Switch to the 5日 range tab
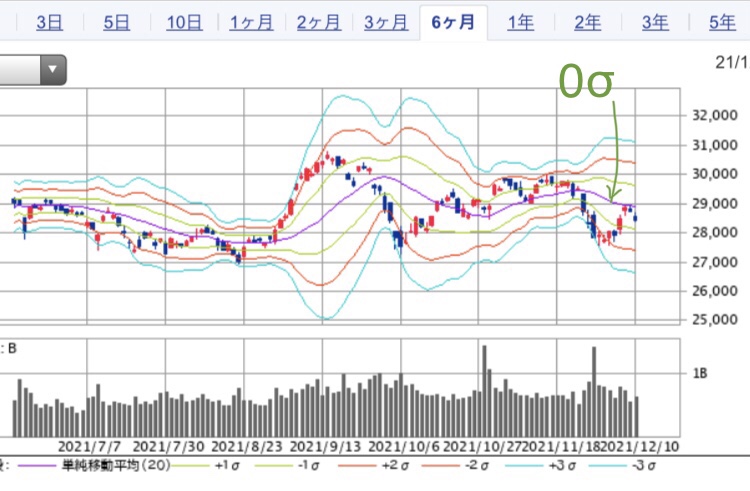This screenshot has height=491, width=750. coord(116,22)
